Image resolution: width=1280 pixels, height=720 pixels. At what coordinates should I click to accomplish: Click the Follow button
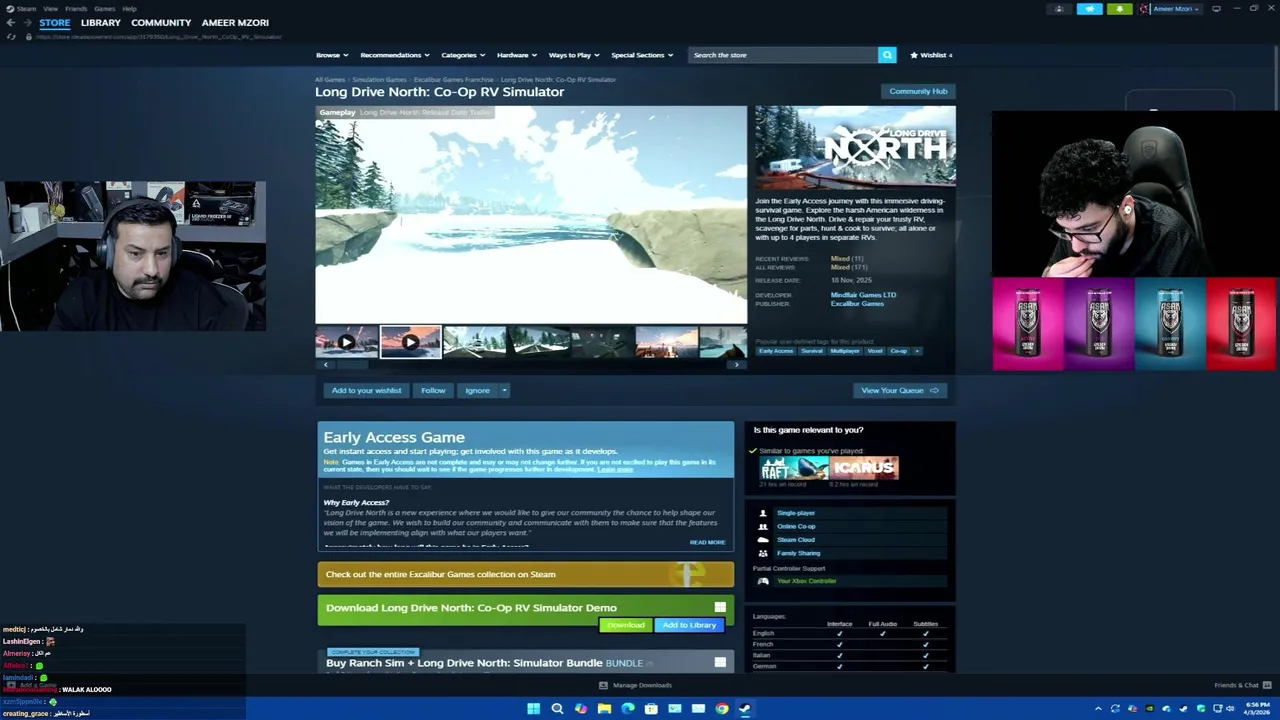(x=433, y=391)
